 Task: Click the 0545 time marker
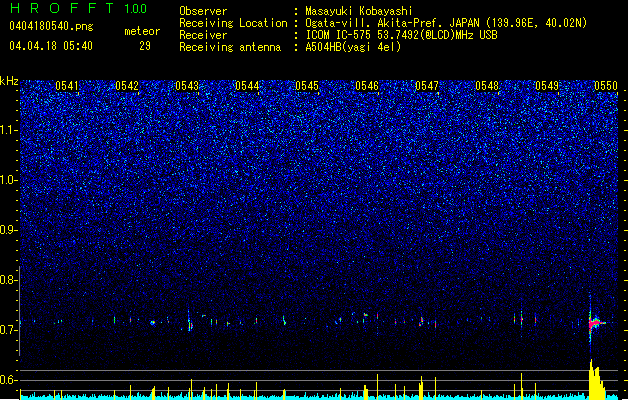click(307, 86)
